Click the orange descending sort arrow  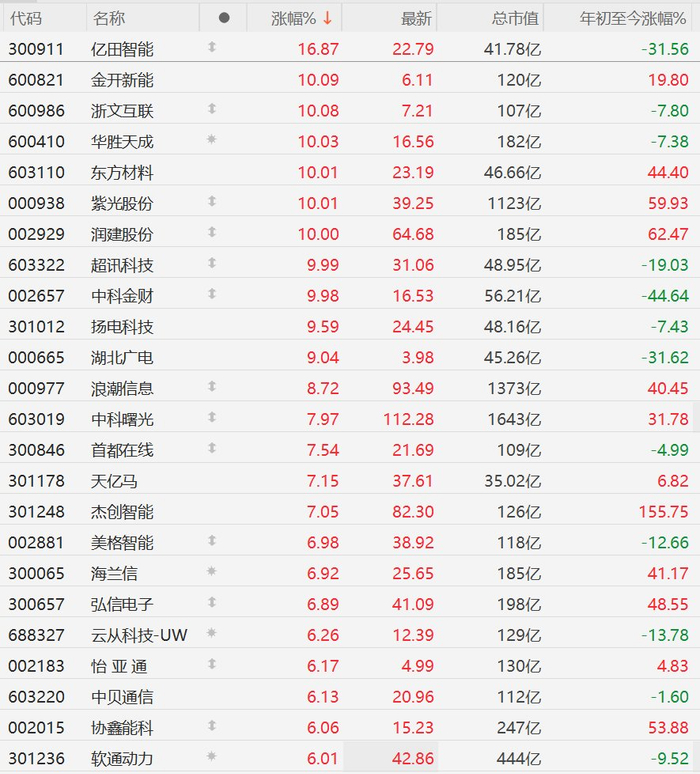(x=327, y=18)
